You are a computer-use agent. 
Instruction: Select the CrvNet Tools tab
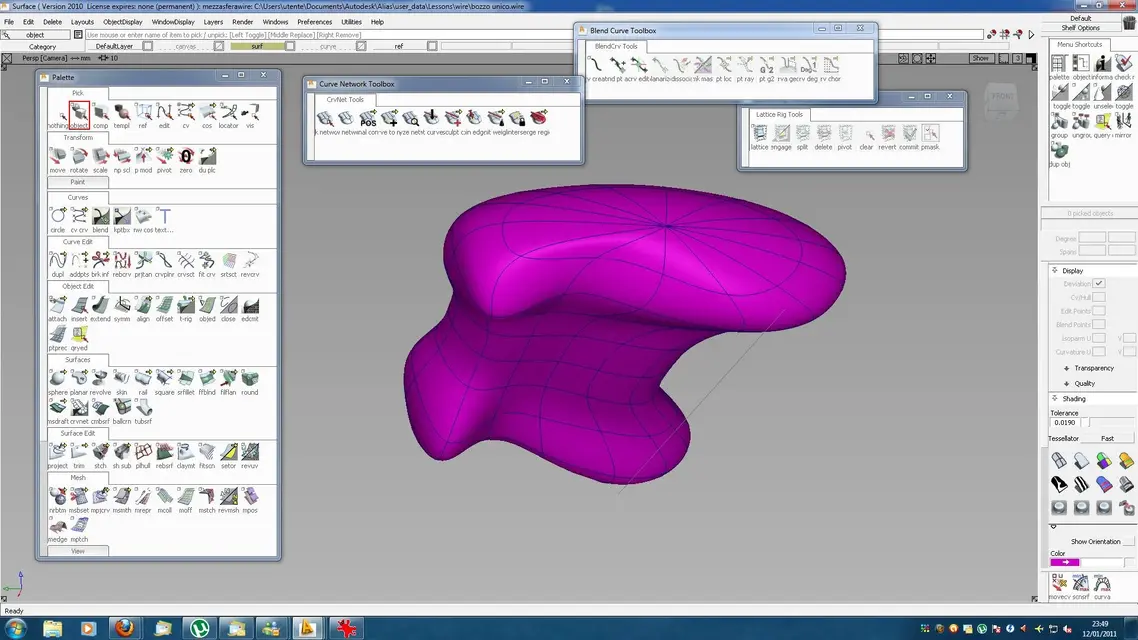[345, 99]
